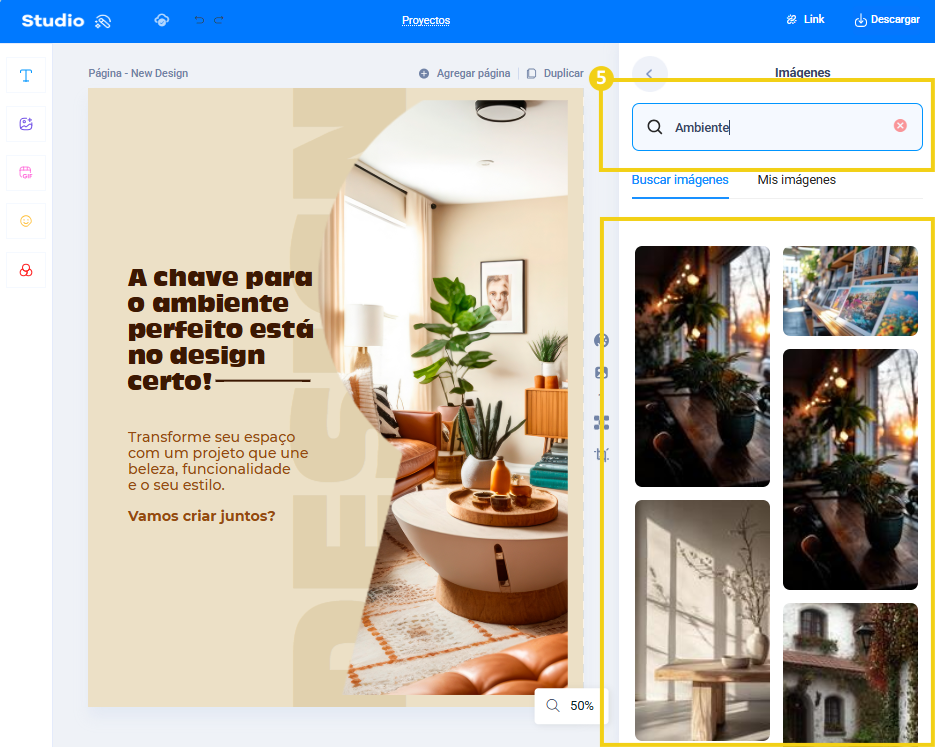This screenshot has width=935, height=747.
Task: Click Duplicar to duplicate the page
Action: click(564, 73)
